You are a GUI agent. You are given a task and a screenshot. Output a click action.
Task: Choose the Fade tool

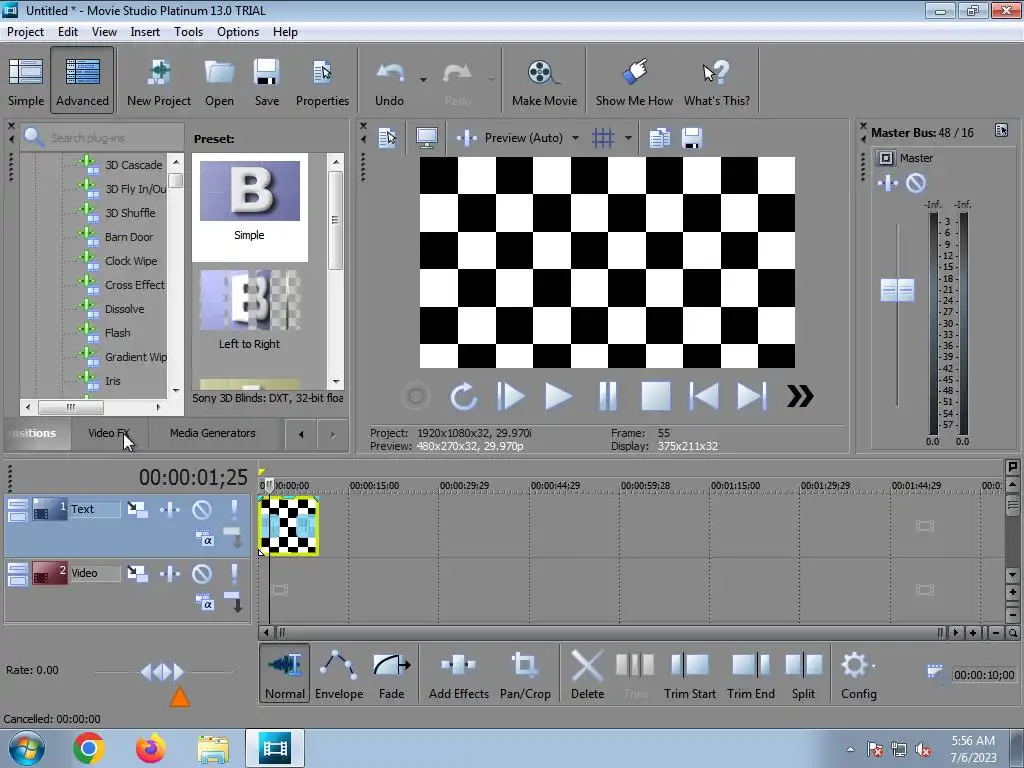click(391, 673)
